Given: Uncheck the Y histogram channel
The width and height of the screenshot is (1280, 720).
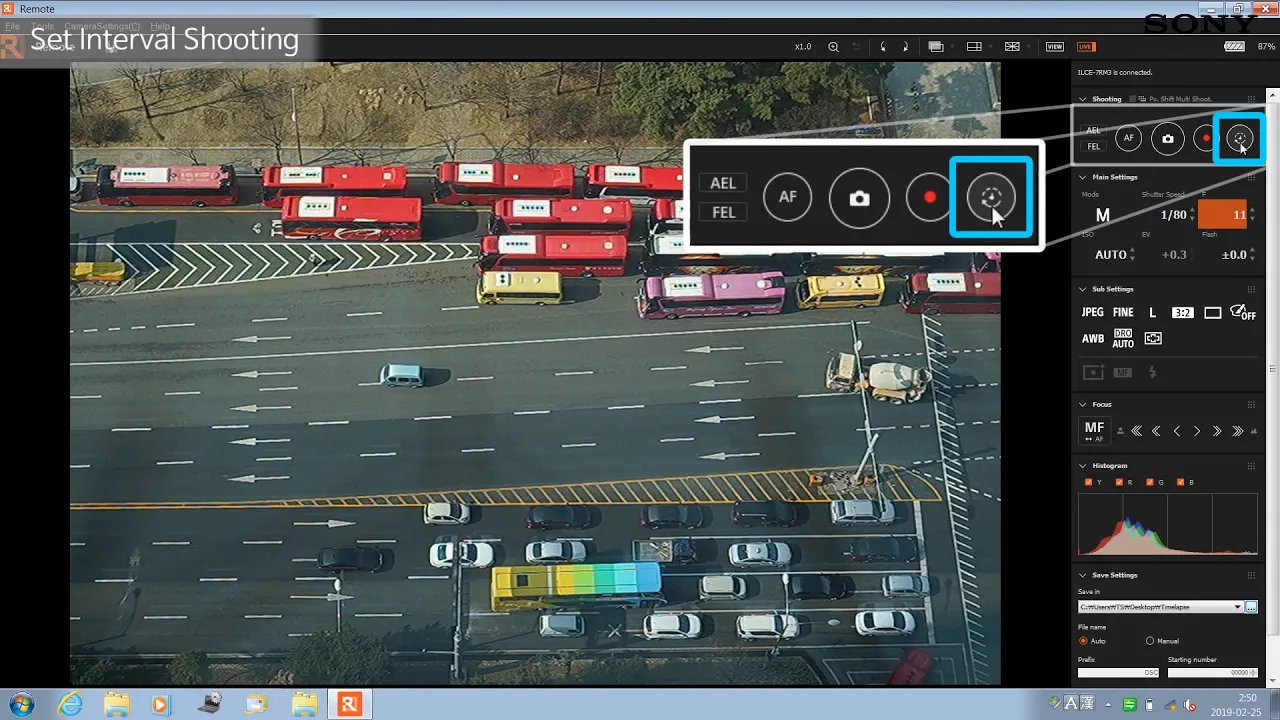Looking at the screenshot, I should (x=1089, y=482).
